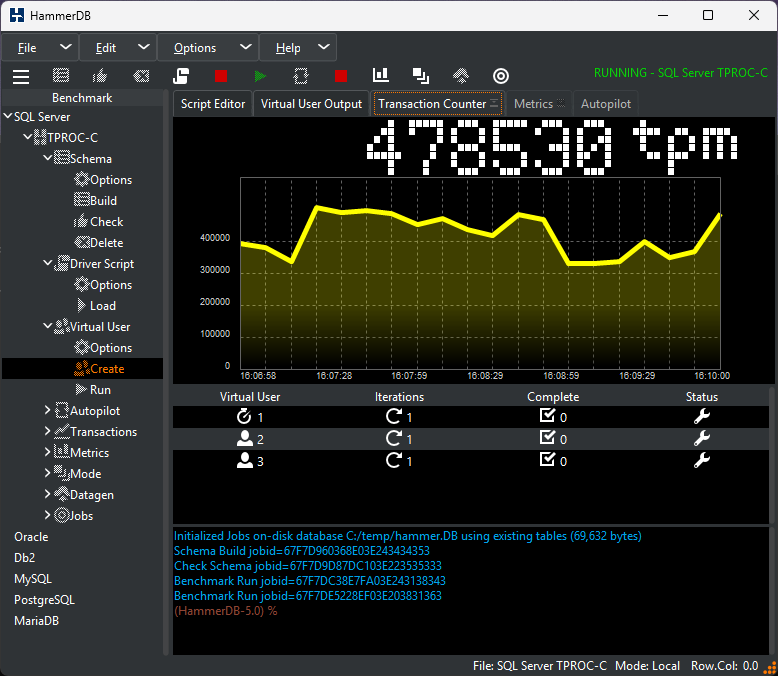This screenshot has height=676, width=778.
Task: Click the Metrics toolbar icon
Action: pyautogui.click(x=421, y=75)
